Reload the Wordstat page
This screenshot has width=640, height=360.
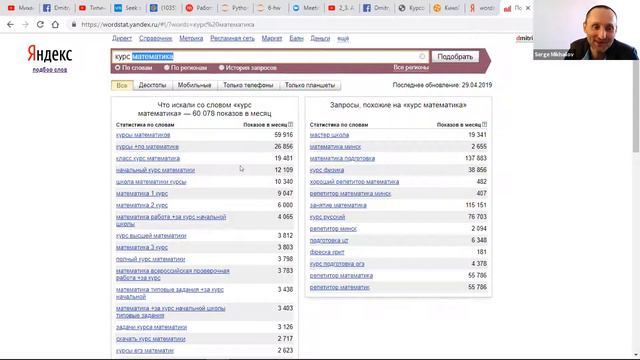[40, 24]
